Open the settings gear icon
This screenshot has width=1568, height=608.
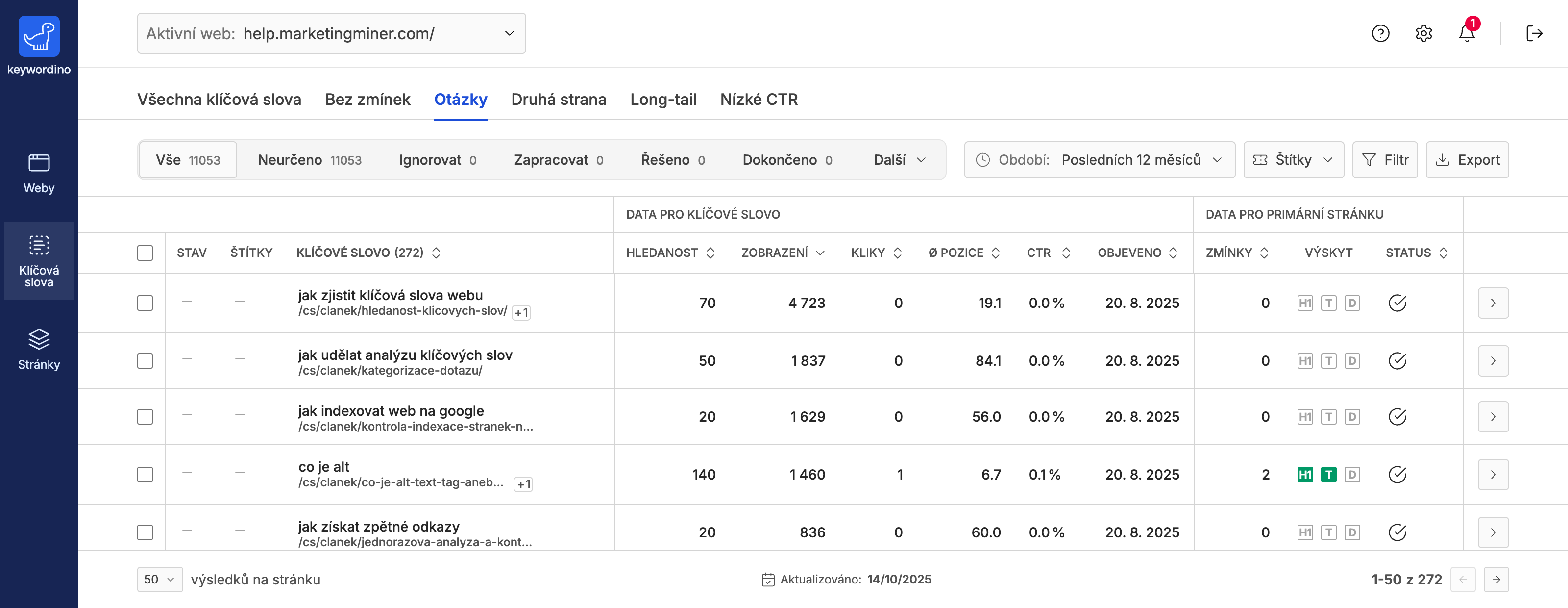1423,33
